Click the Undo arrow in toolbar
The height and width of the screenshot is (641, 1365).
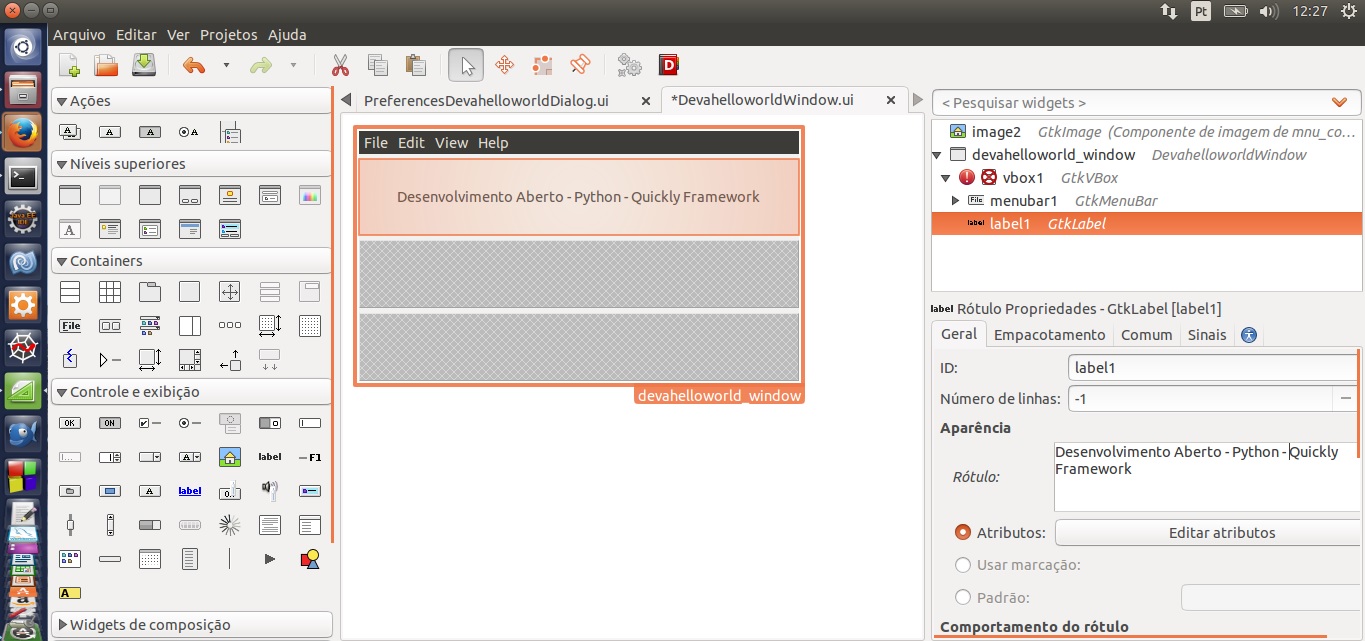point(193,66)
